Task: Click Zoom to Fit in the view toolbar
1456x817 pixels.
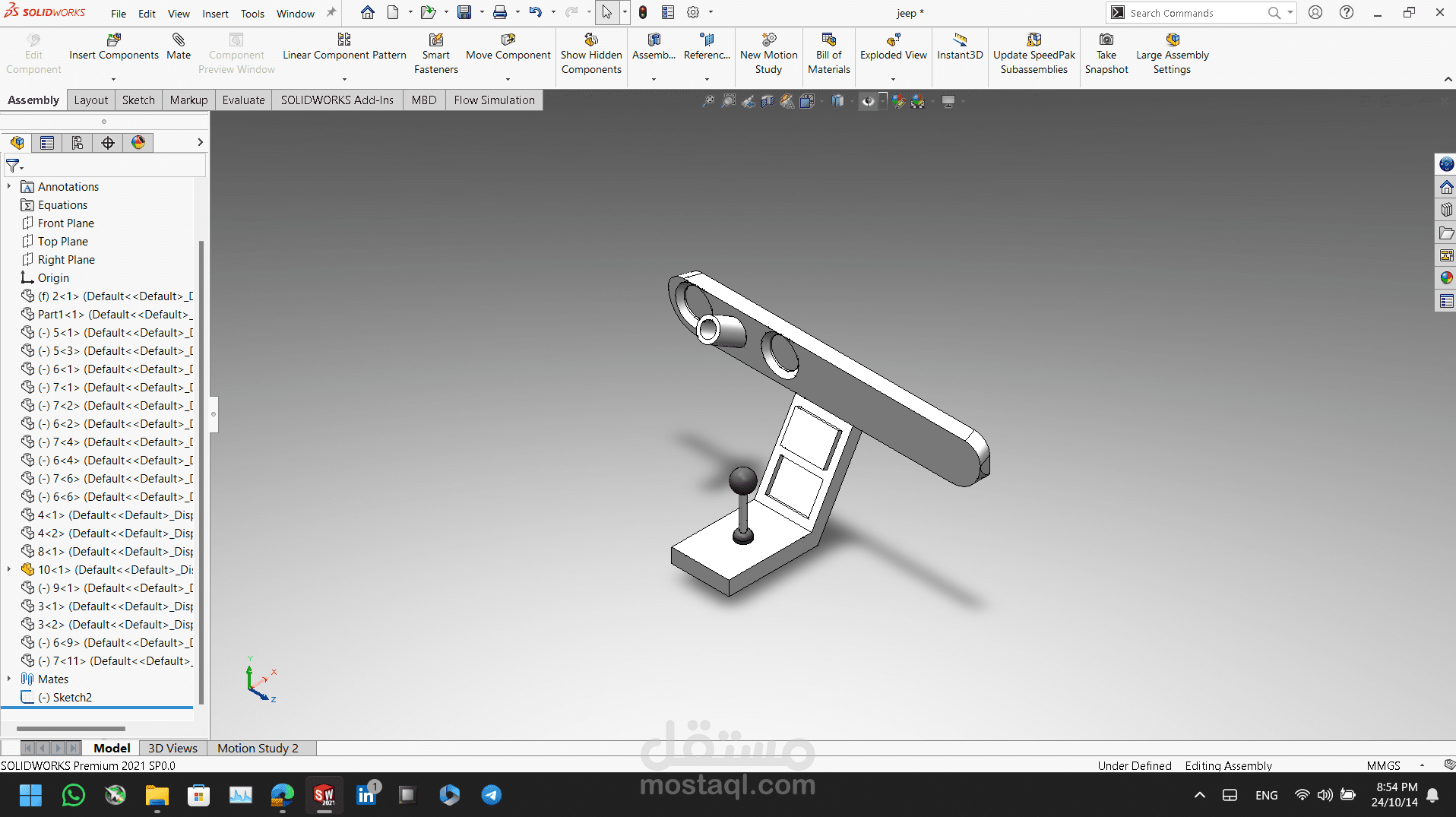Action: 708,101
